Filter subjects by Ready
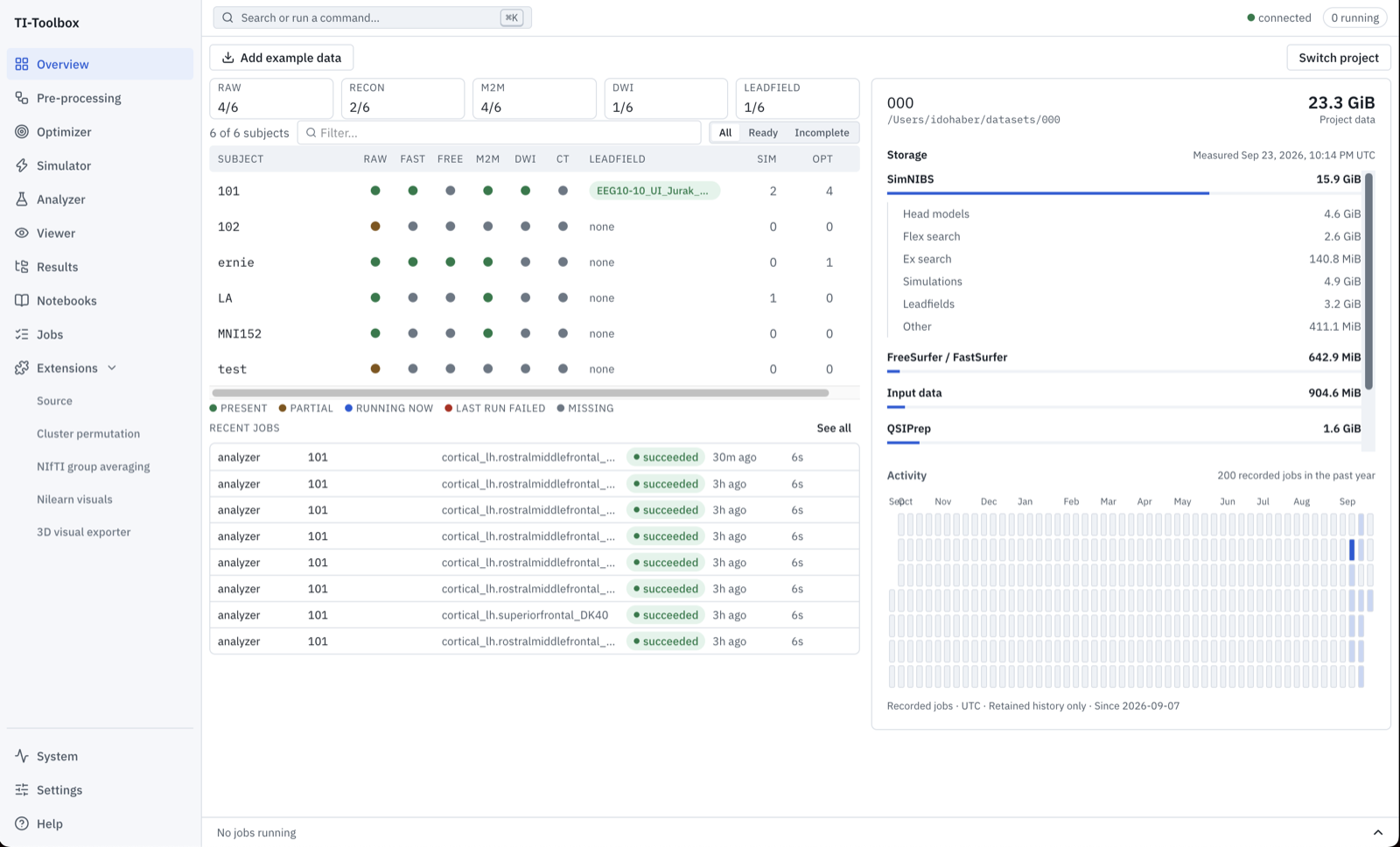1400x847 pixels. [763, 133]
